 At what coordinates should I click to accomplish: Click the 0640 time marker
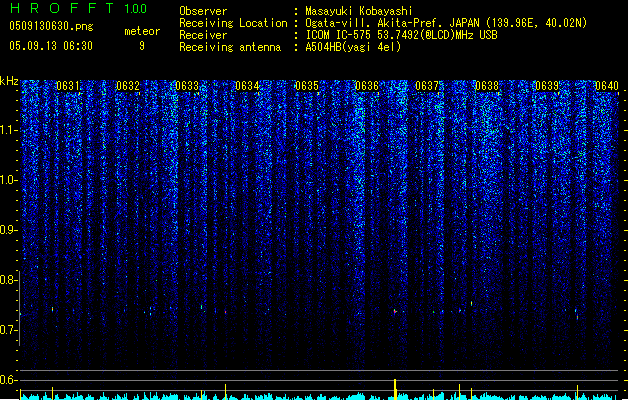pos(607,86)
